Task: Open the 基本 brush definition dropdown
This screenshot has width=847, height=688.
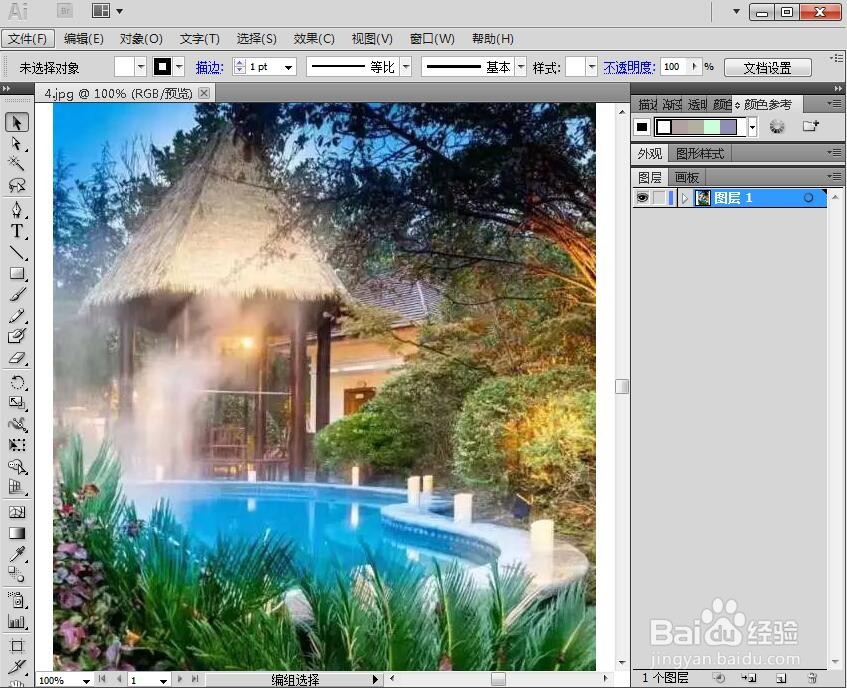Action: (521, 67)
